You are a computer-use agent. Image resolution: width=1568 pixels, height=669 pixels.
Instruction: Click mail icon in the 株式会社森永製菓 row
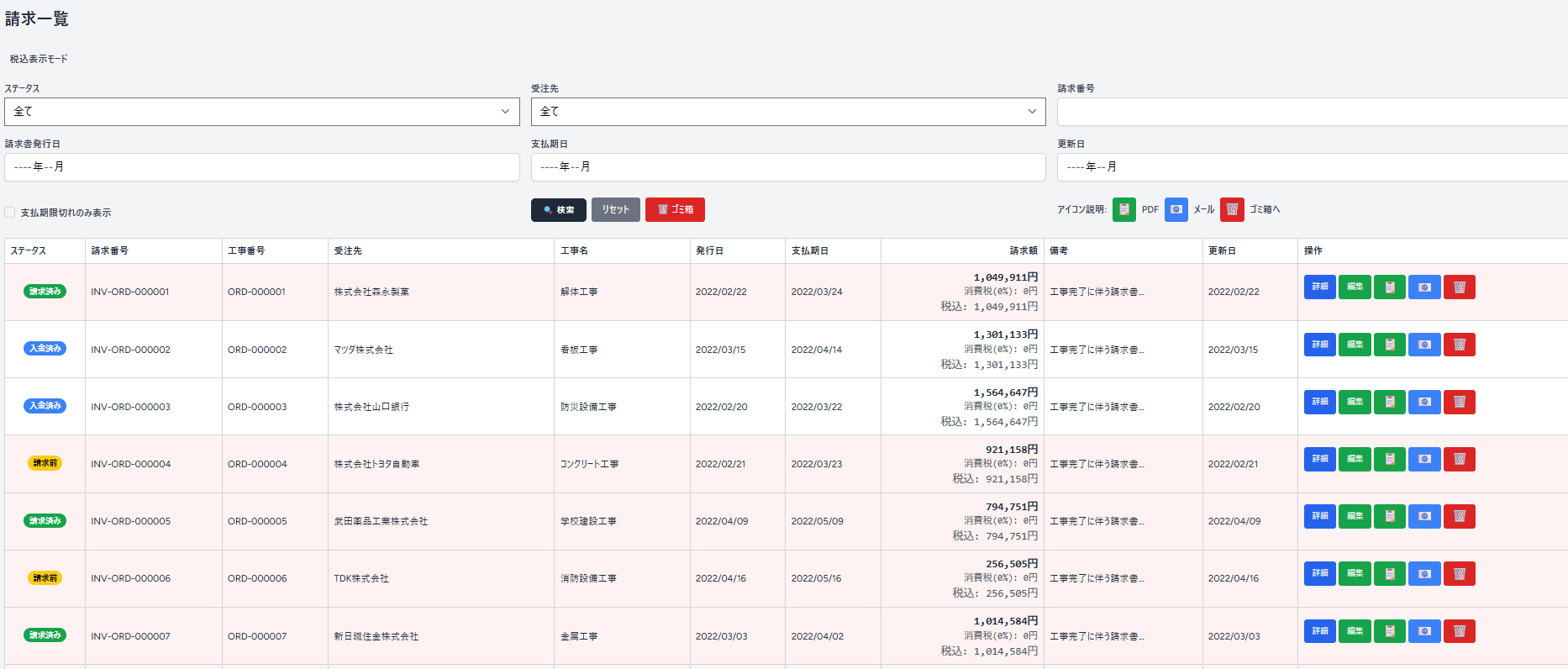1424,287
